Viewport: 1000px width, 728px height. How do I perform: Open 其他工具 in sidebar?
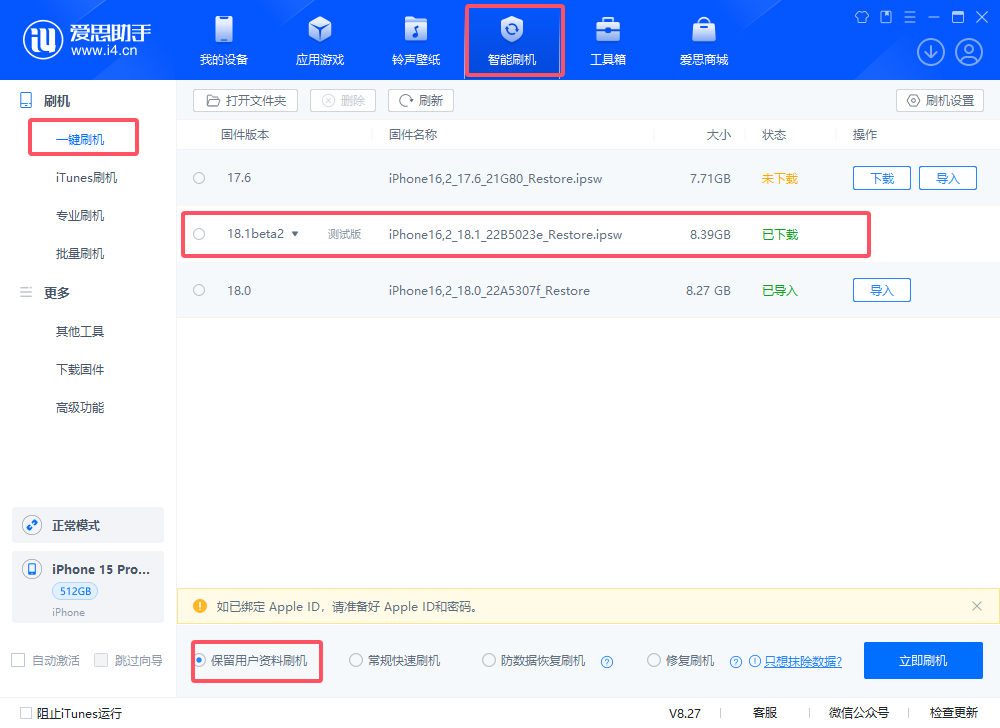(80, 331)
